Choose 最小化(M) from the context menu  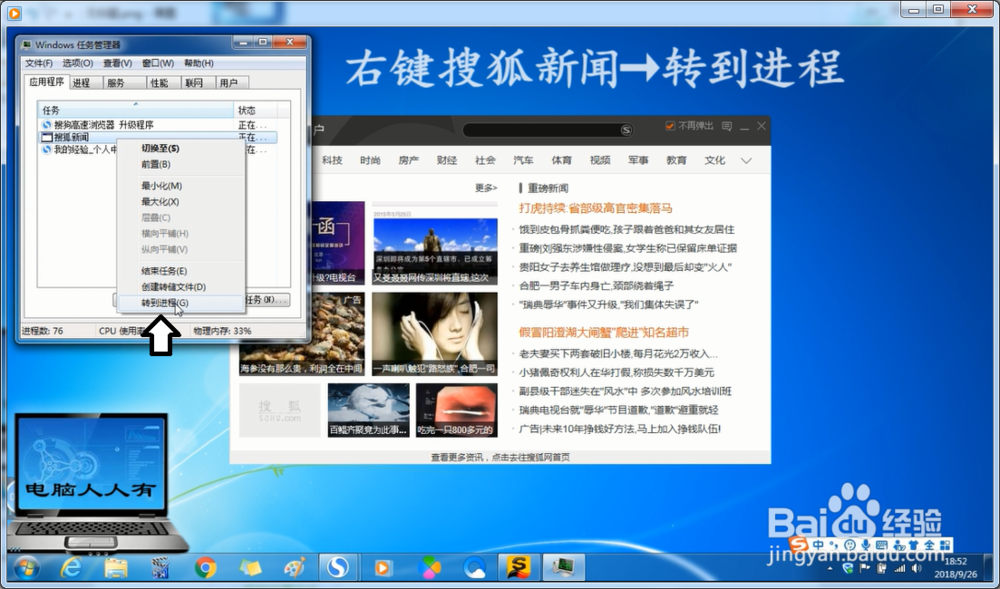(x=181, y=185)
